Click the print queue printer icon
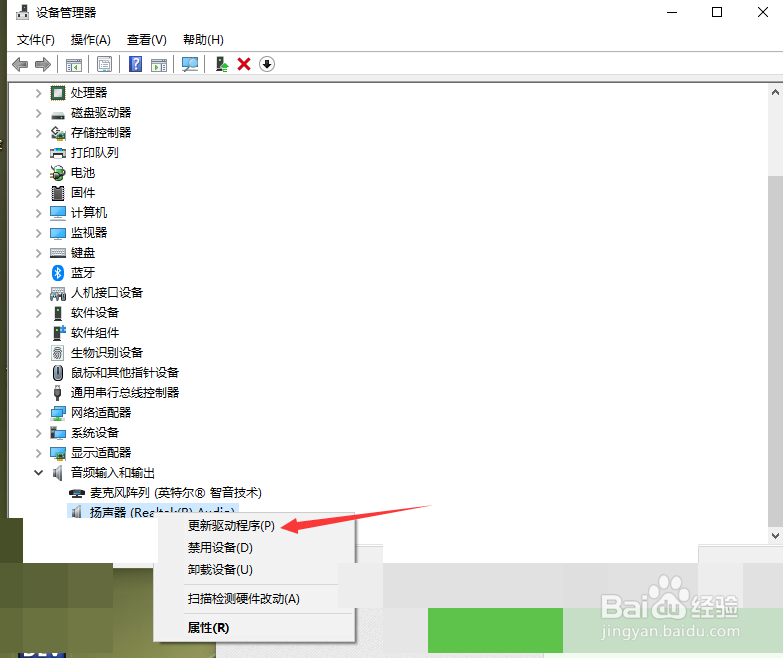Screen dimensions: 783x658 (x=58, y=153)
